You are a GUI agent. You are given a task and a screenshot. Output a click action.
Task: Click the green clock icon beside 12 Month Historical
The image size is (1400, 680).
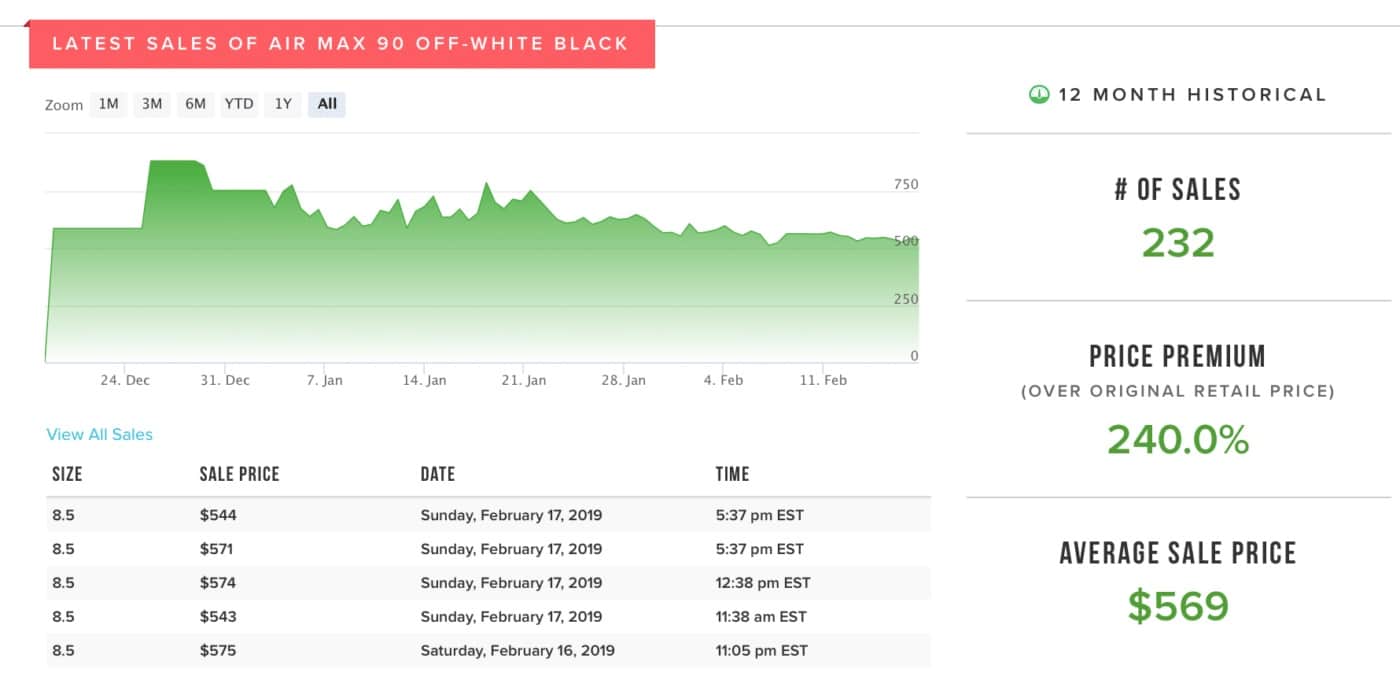point(1039,95)
